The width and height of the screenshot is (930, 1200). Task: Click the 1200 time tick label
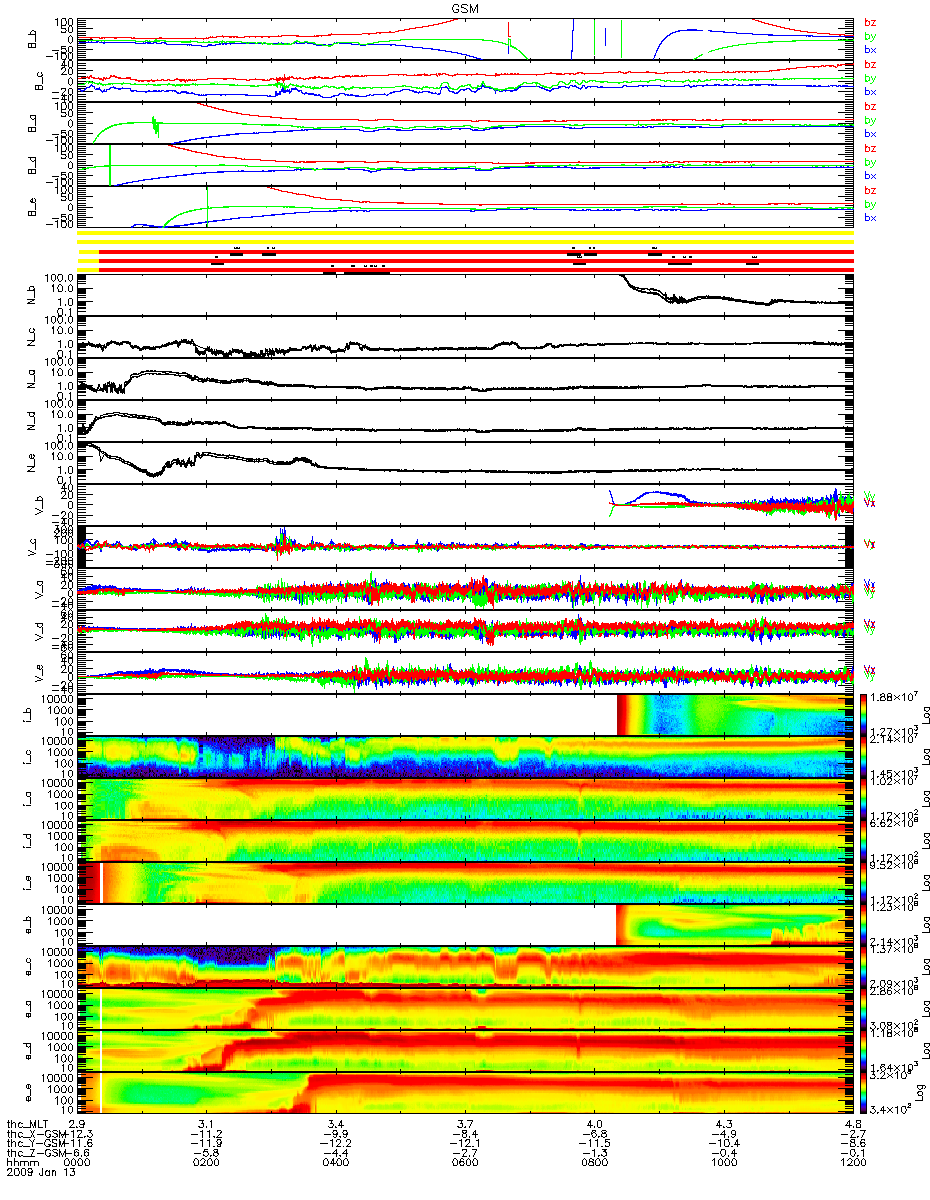852,1164
